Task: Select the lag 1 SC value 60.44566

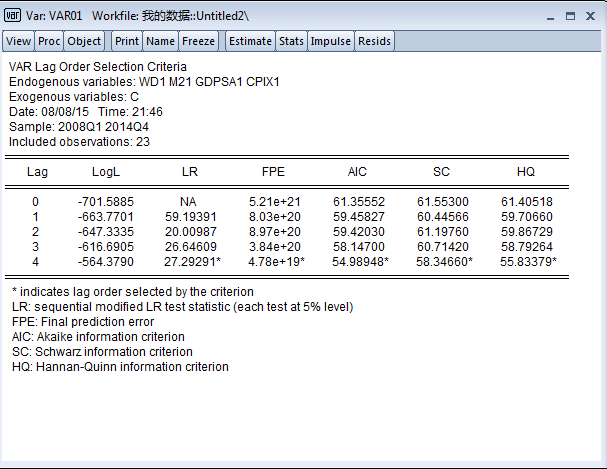Action: point(441,217)
